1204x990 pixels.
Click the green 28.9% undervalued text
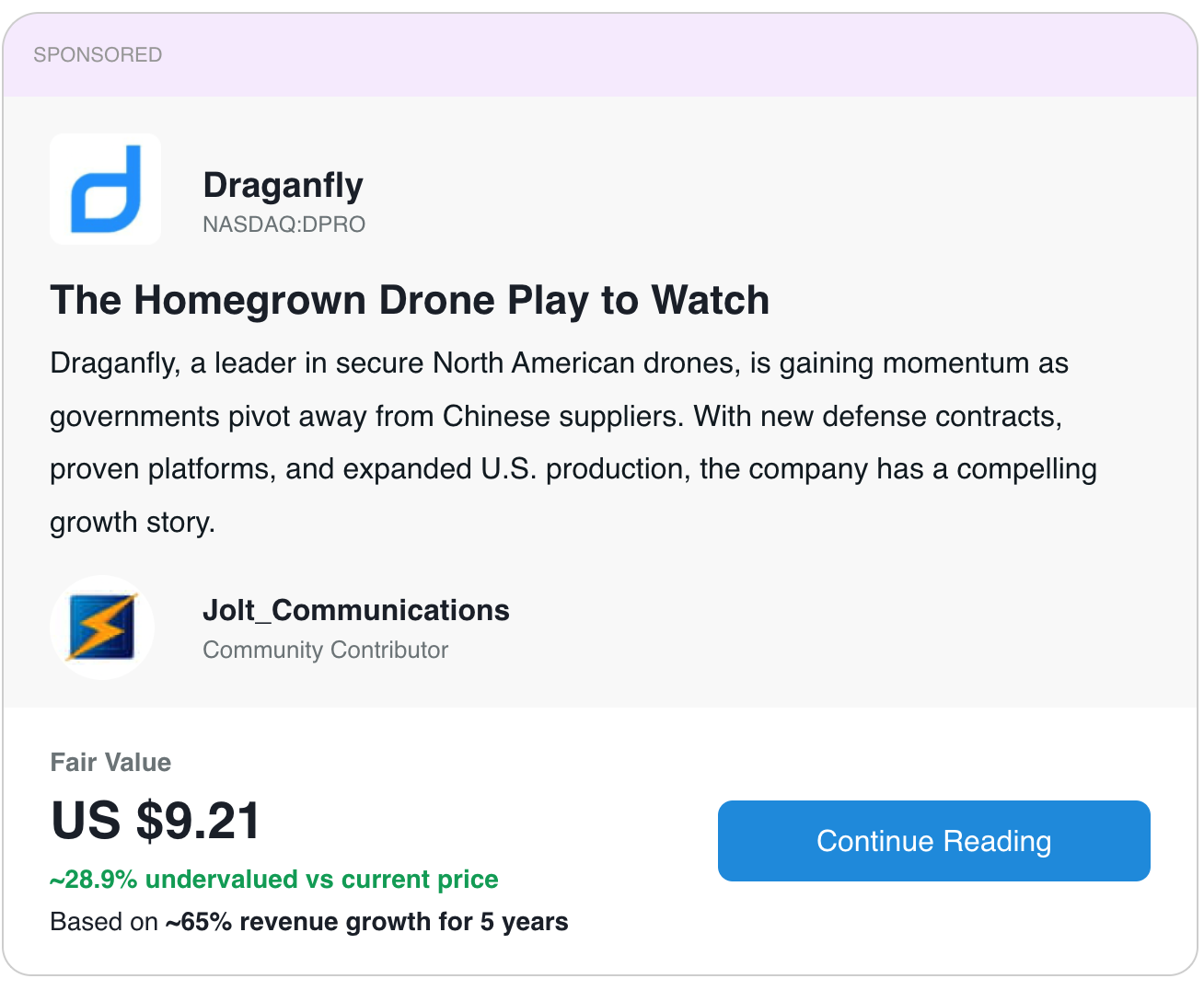[x=274, y=880]
